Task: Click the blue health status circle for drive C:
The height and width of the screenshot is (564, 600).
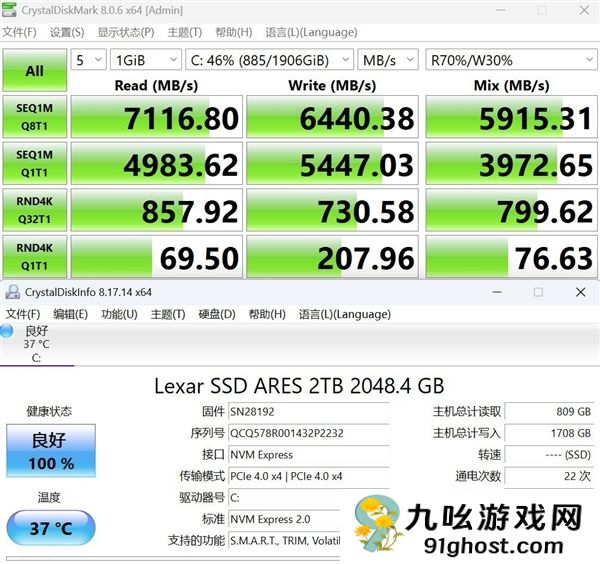Action: pyautogui.click(x=6, y=331)
